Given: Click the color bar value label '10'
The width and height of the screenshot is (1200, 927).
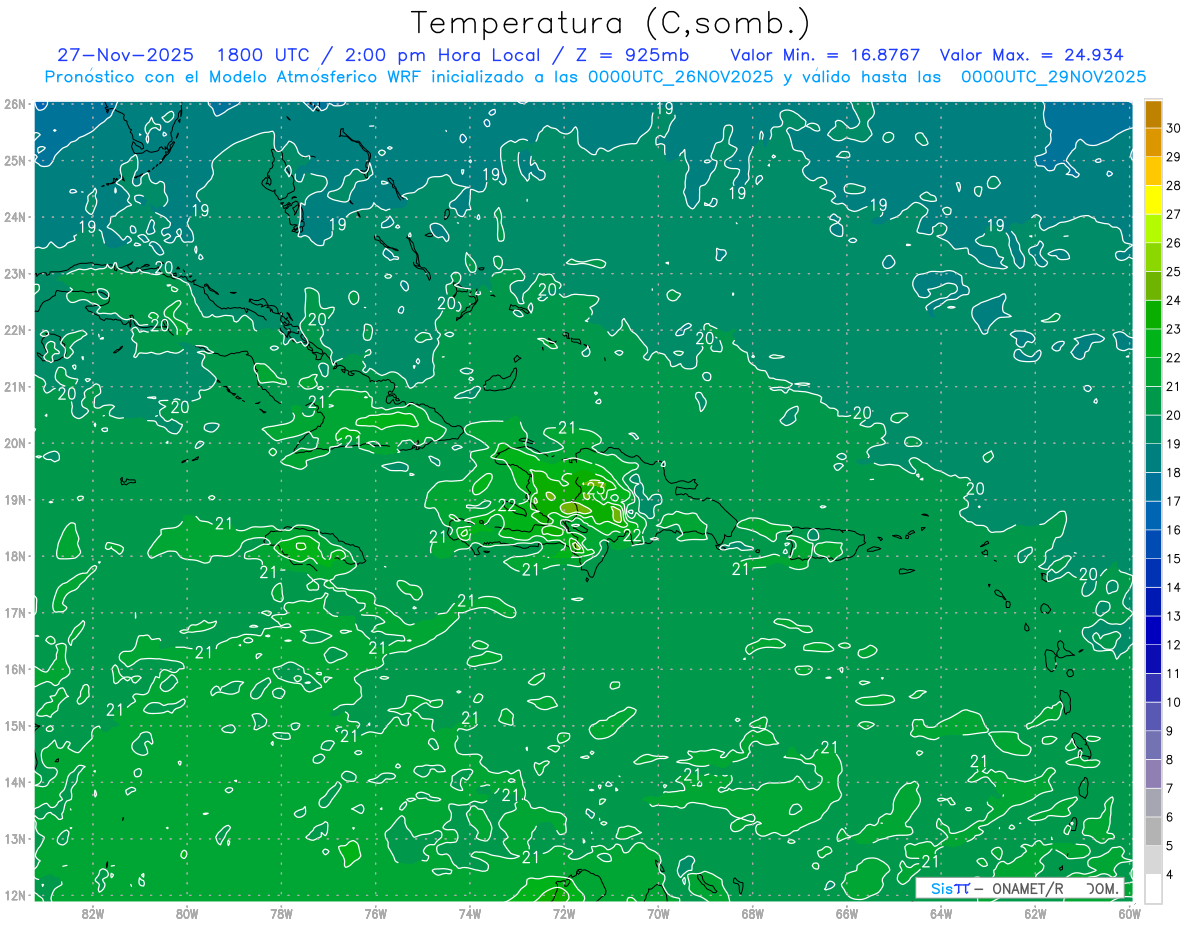Looking at the screenshot, I should pos(1174,702).
